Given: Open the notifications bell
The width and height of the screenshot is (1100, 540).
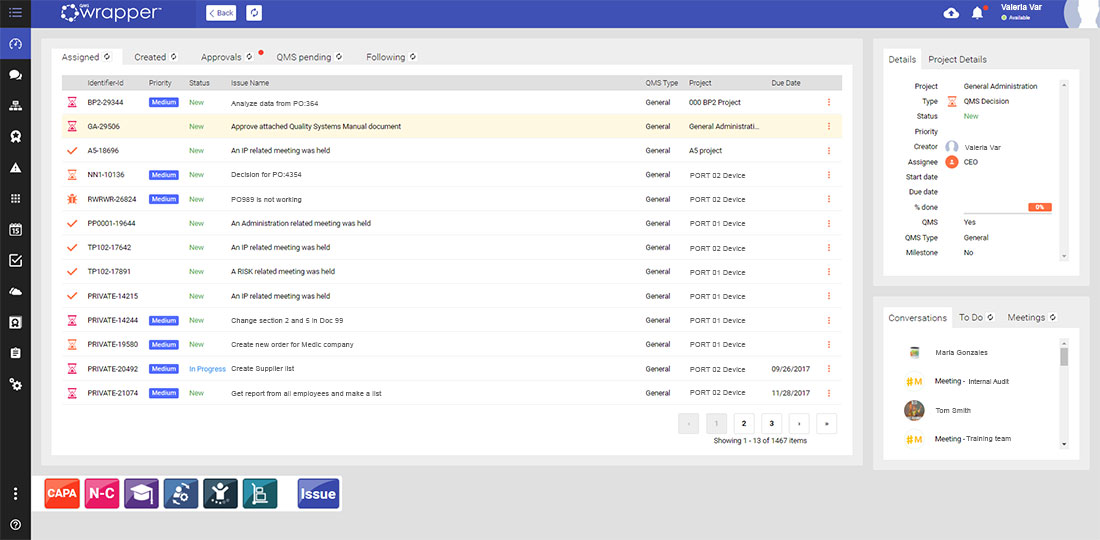Looking at the screenshot, I should 977,13.
